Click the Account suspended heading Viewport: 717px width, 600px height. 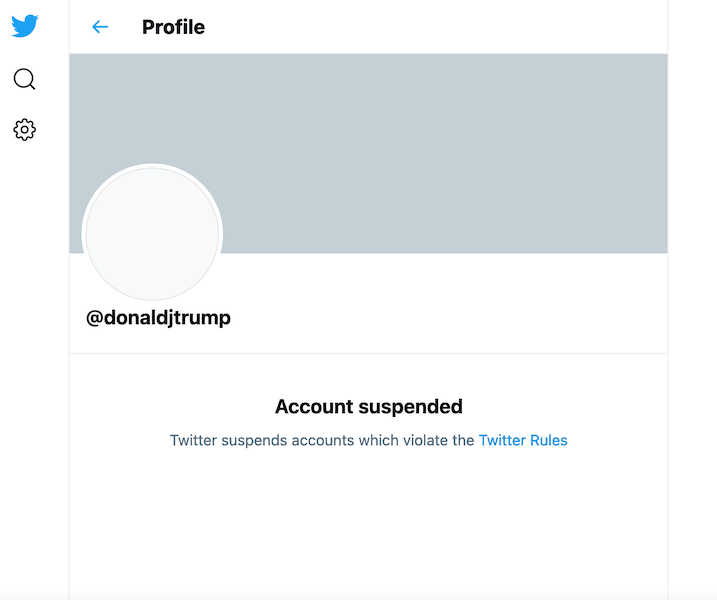[369, 407]
